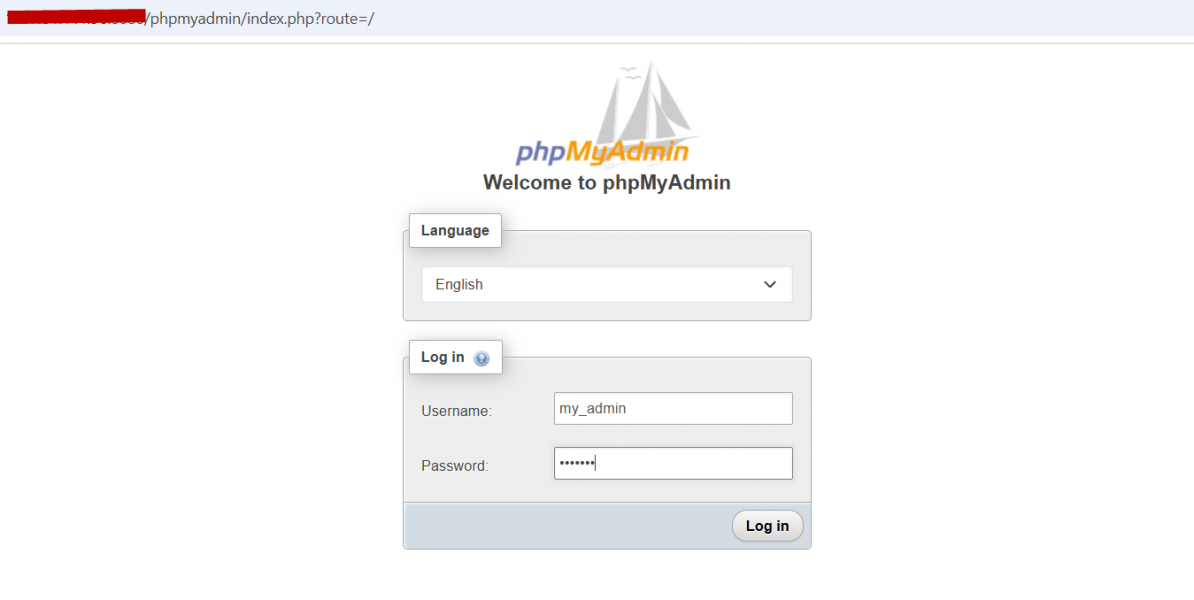
Task: Click the phpMyAdmin wordmark logo
Action: [x=602, y=152]
